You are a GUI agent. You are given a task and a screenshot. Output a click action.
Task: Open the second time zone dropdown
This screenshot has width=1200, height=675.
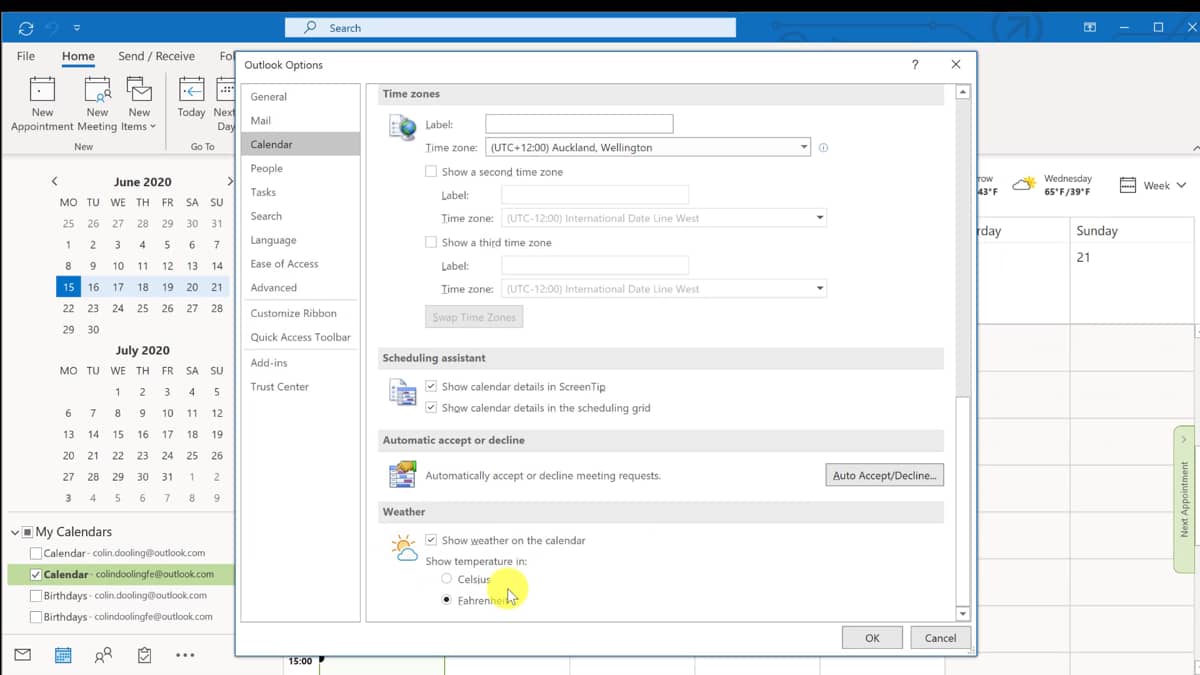click(820, 218)
